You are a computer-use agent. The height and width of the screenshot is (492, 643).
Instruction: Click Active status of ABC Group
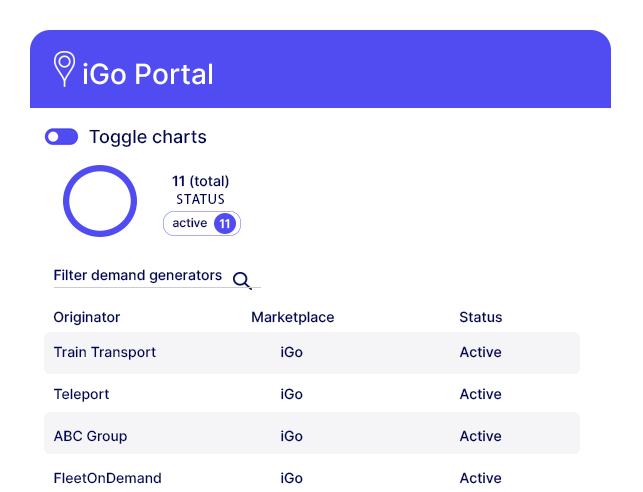pyautogui.click(x=480, y=436)
